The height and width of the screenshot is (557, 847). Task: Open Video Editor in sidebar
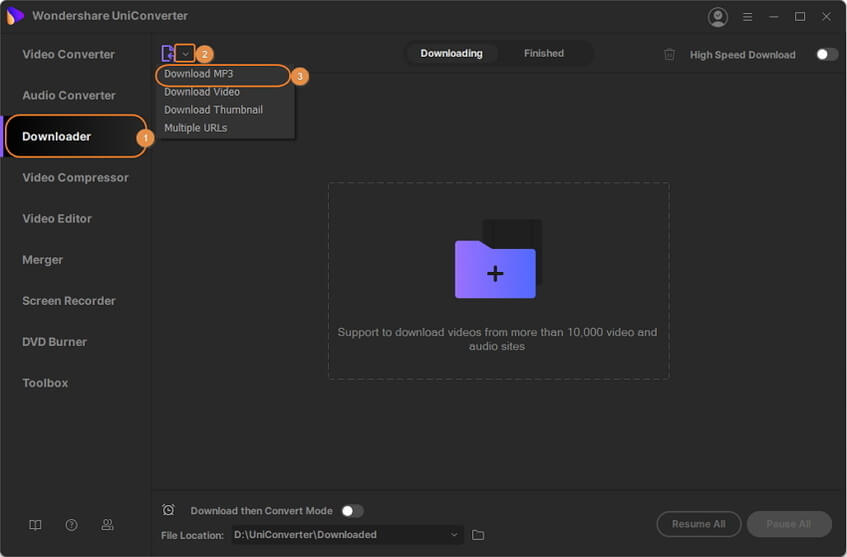tap(57, 219)
